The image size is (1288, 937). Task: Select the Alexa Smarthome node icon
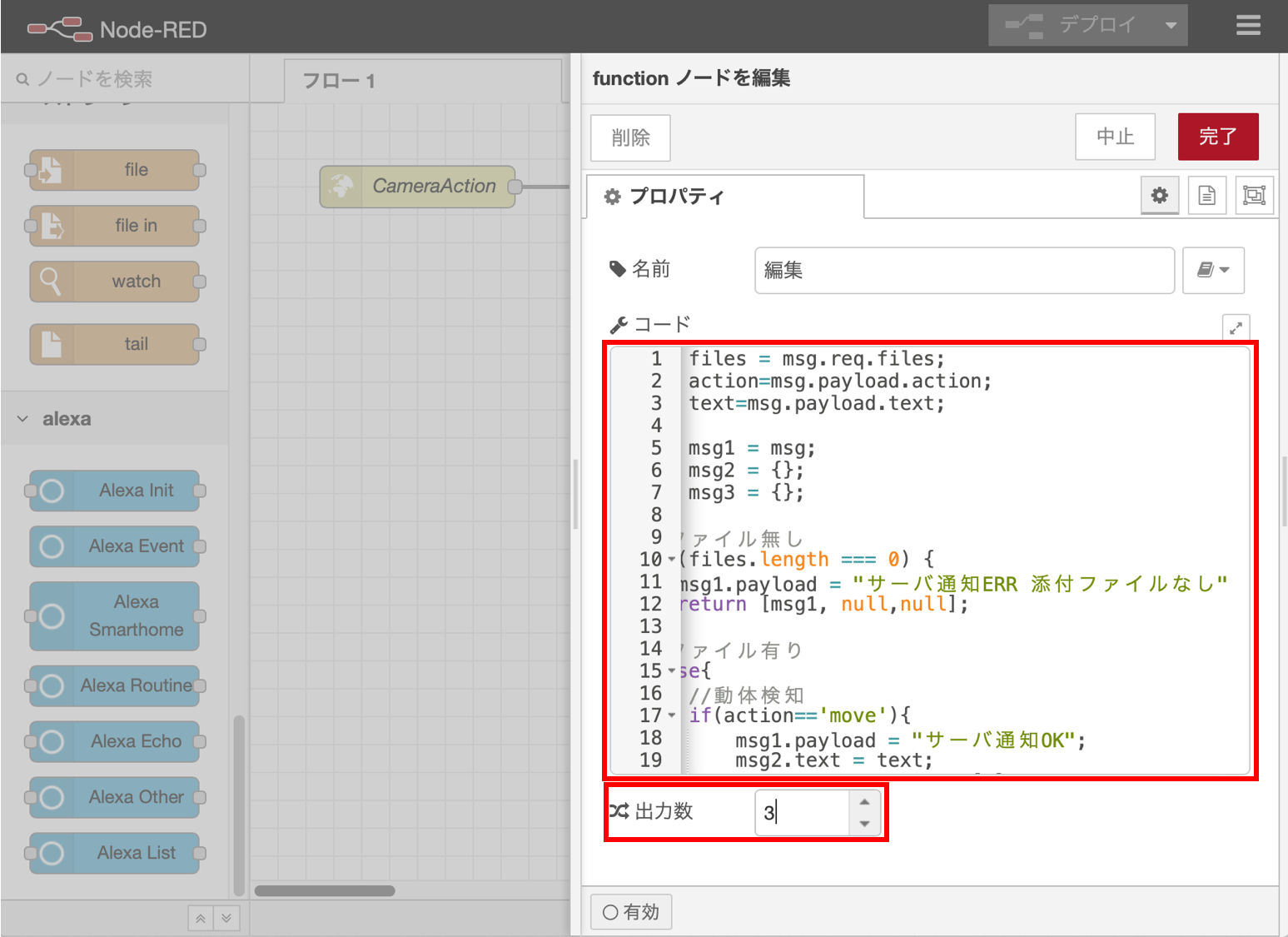coord(52,616)
